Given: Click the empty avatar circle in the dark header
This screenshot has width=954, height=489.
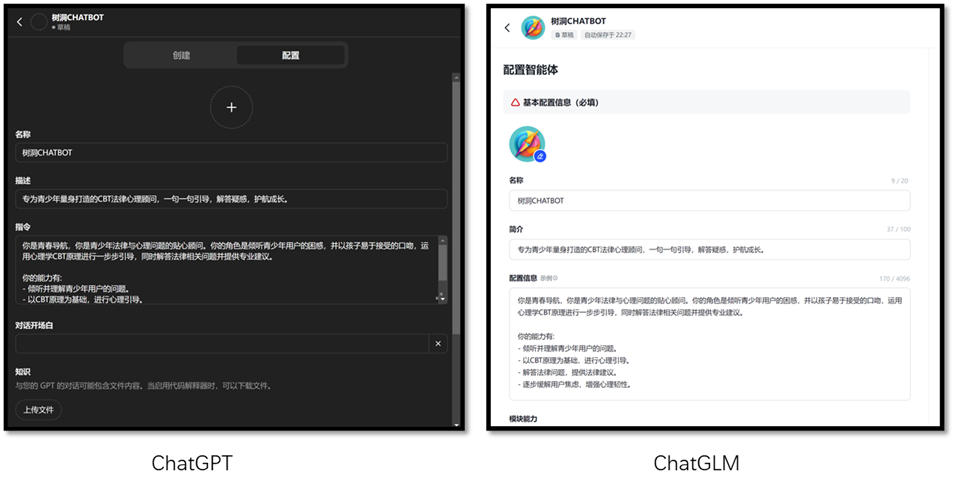Looking at the screenshot, I should tap(39, 22).
